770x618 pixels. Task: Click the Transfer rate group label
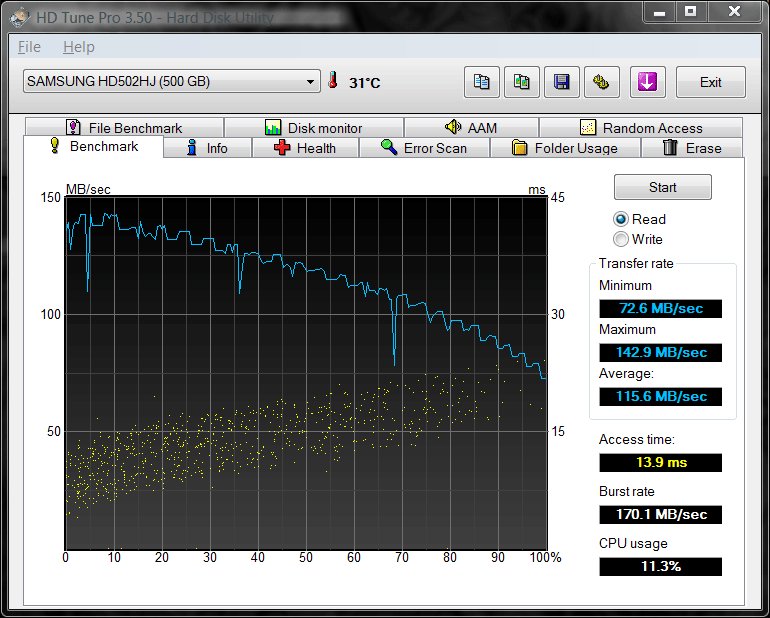tap(636, 264)
